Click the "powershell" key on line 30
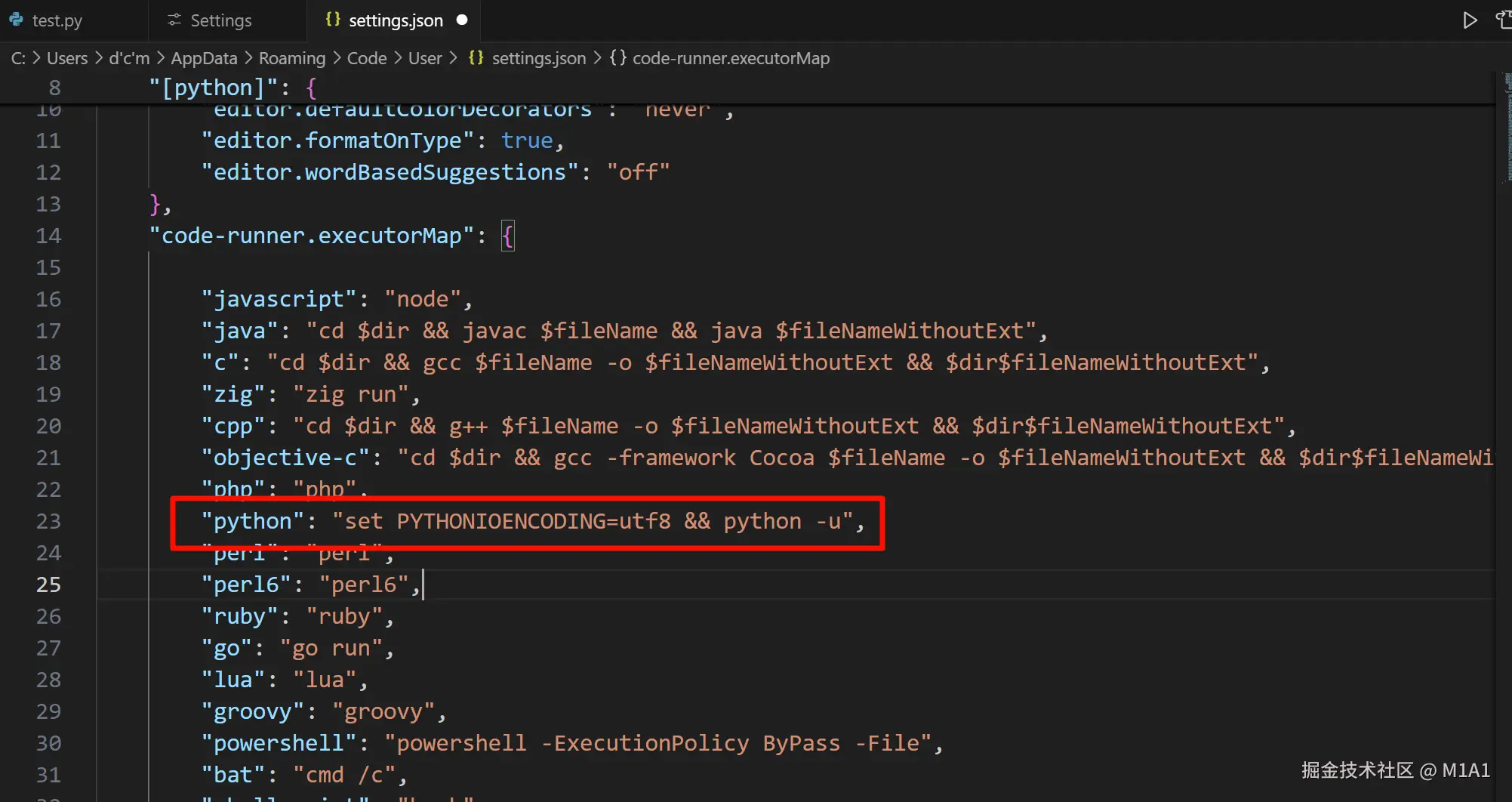Image resolution: width=1512 pixels, height=802 pixels. 279,743
